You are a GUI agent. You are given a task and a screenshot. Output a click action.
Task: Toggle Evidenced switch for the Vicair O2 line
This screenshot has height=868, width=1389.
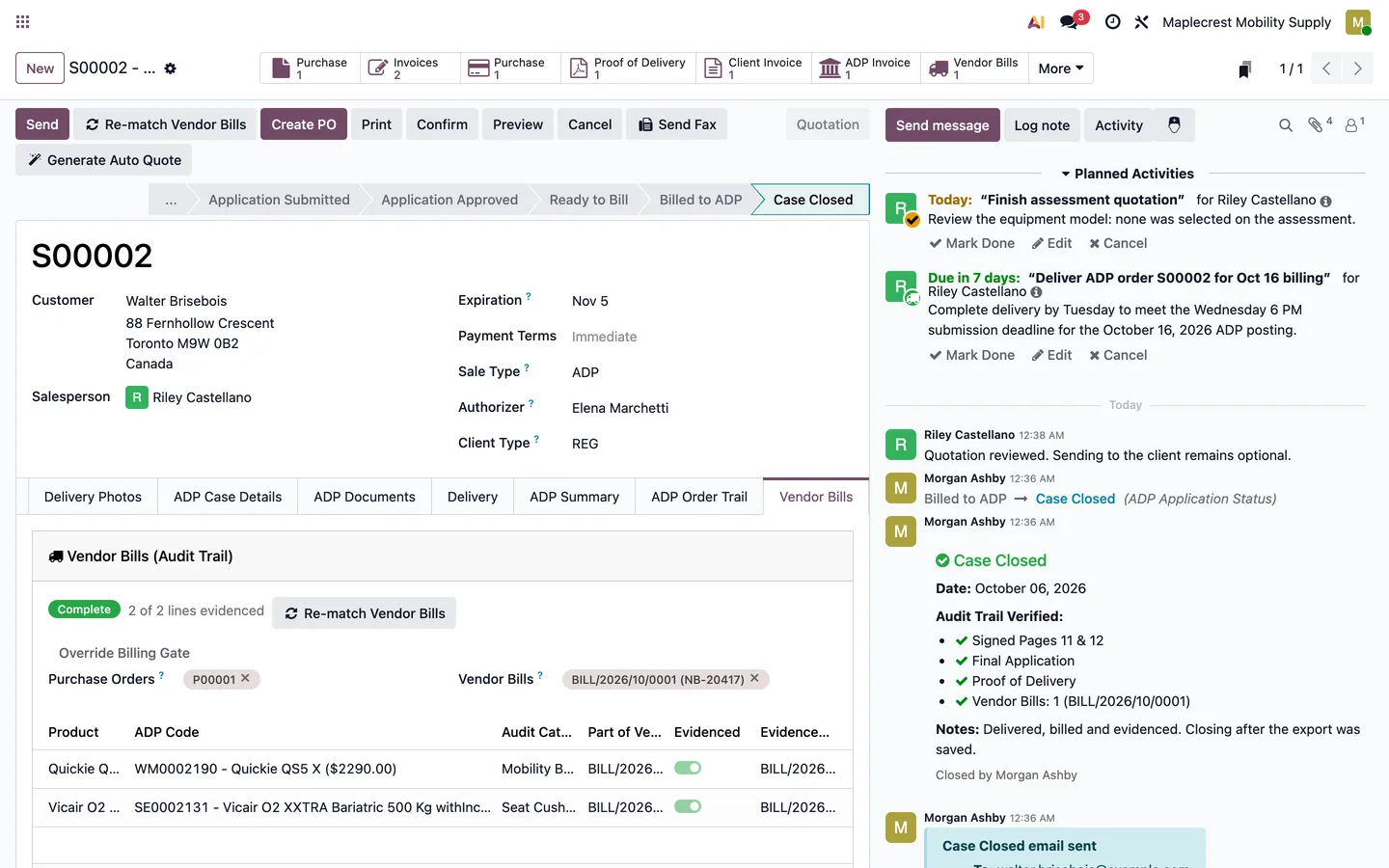pyautogui.click(x=688, y=807)
